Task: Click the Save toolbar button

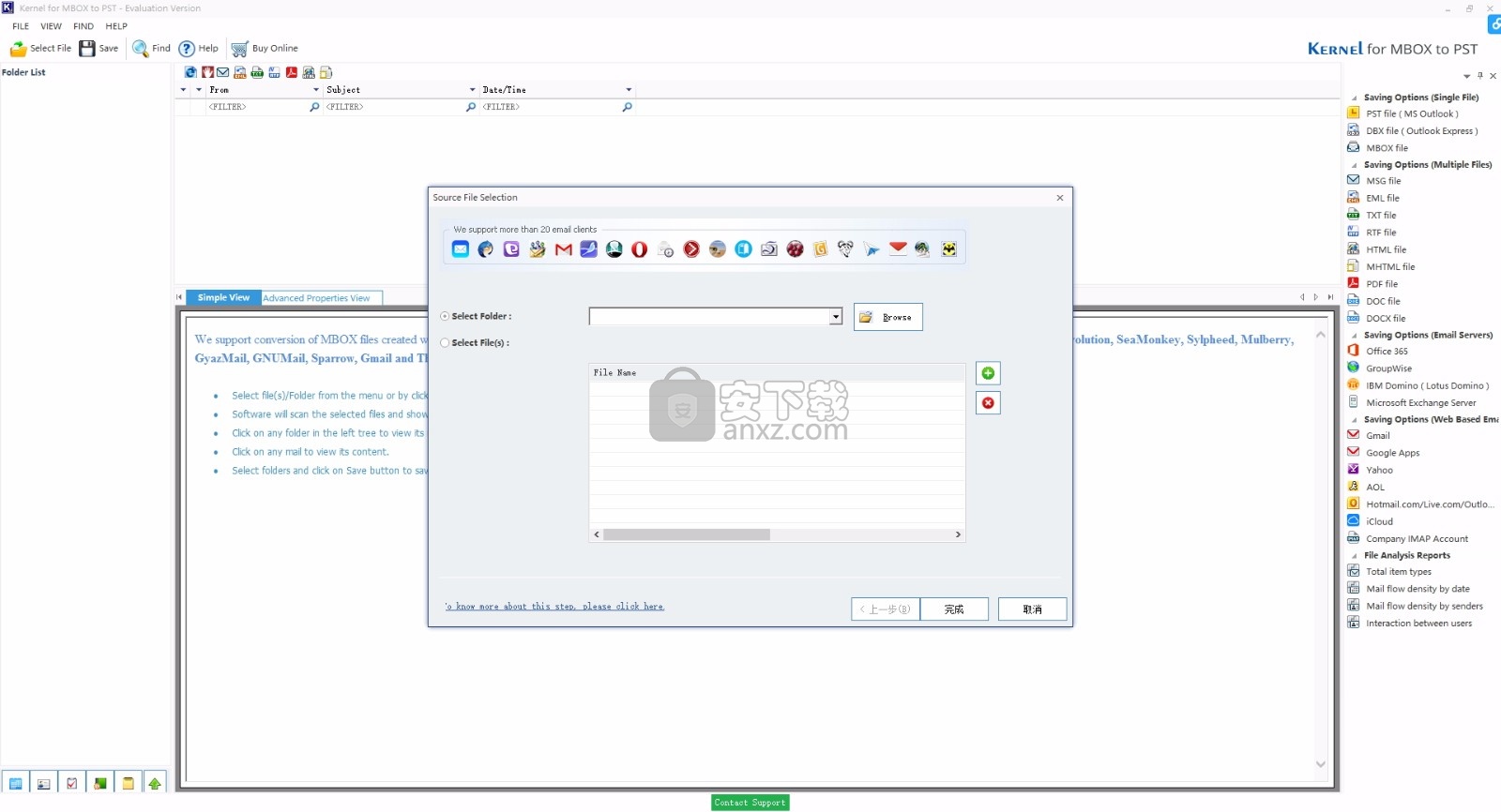Action: coord(99,49)
